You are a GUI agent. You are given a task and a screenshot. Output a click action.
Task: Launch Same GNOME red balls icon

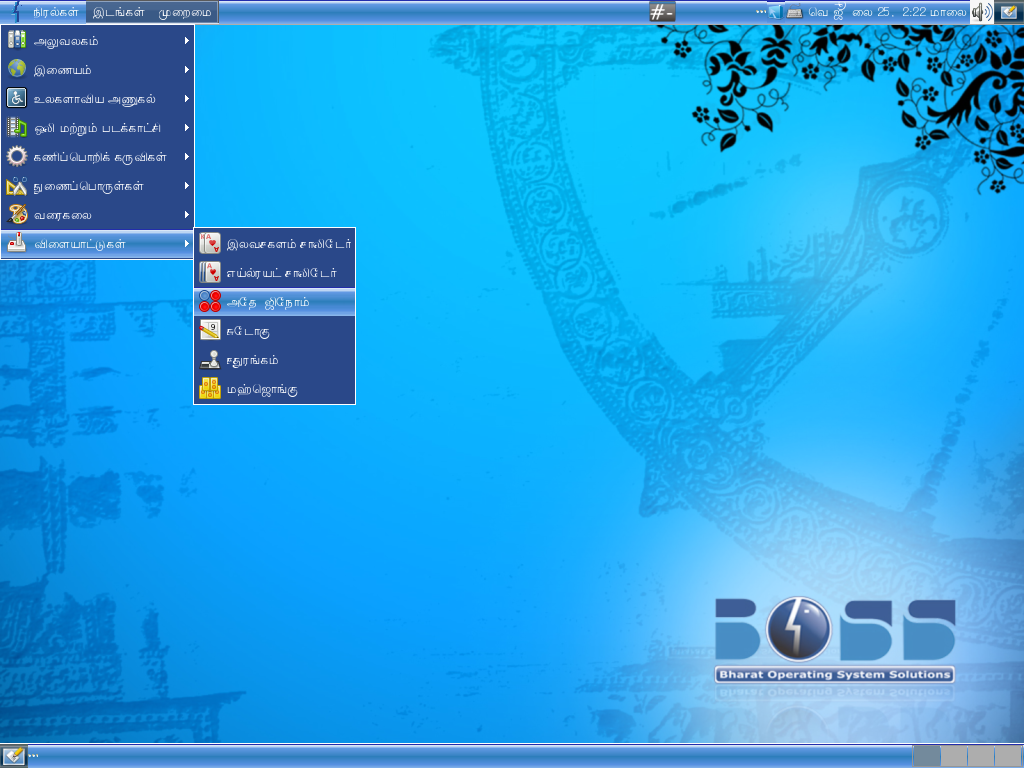tap(210, 302)
